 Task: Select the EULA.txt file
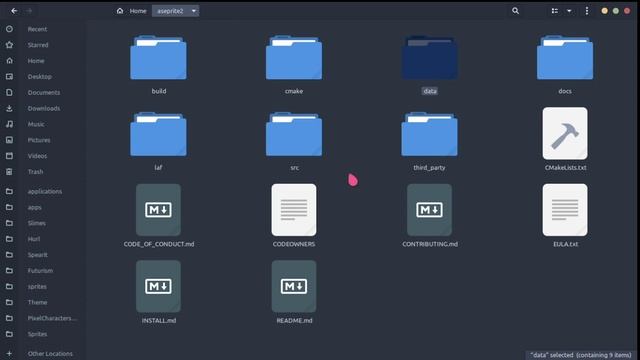pos(565,210)
